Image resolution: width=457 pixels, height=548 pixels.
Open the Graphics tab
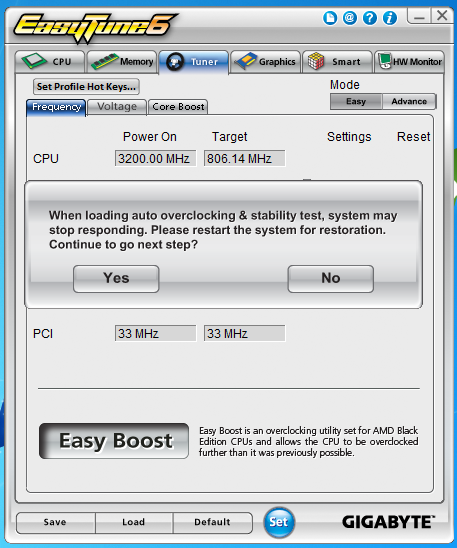coord(266,62)
